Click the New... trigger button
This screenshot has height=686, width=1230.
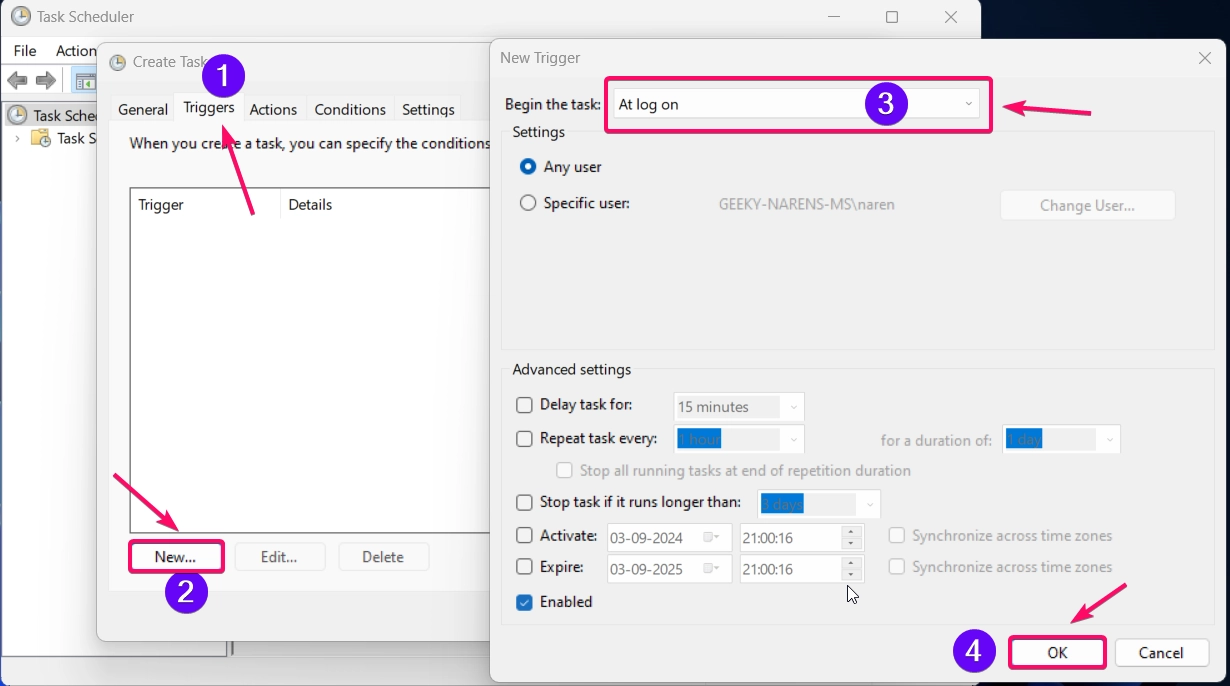(176, 557)
